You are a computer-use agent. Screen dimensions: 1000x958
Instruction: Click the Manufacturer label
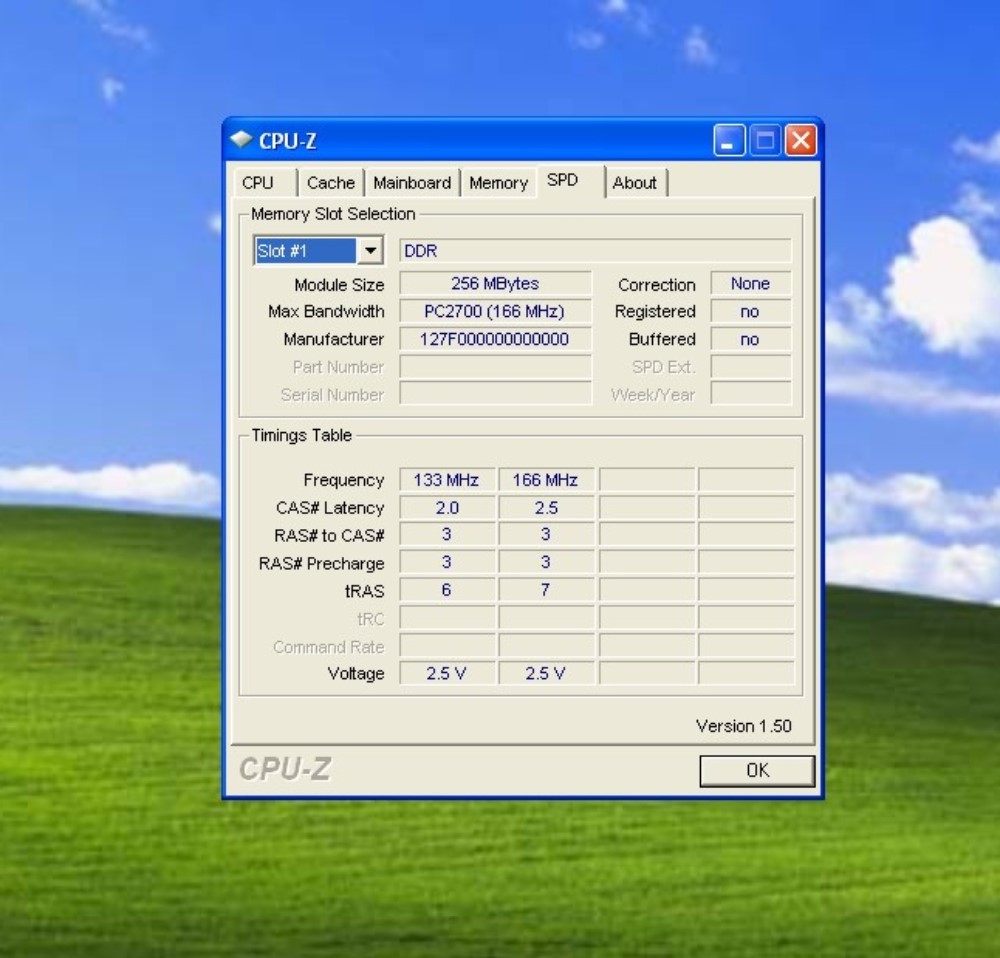click(x=334, y=339)
